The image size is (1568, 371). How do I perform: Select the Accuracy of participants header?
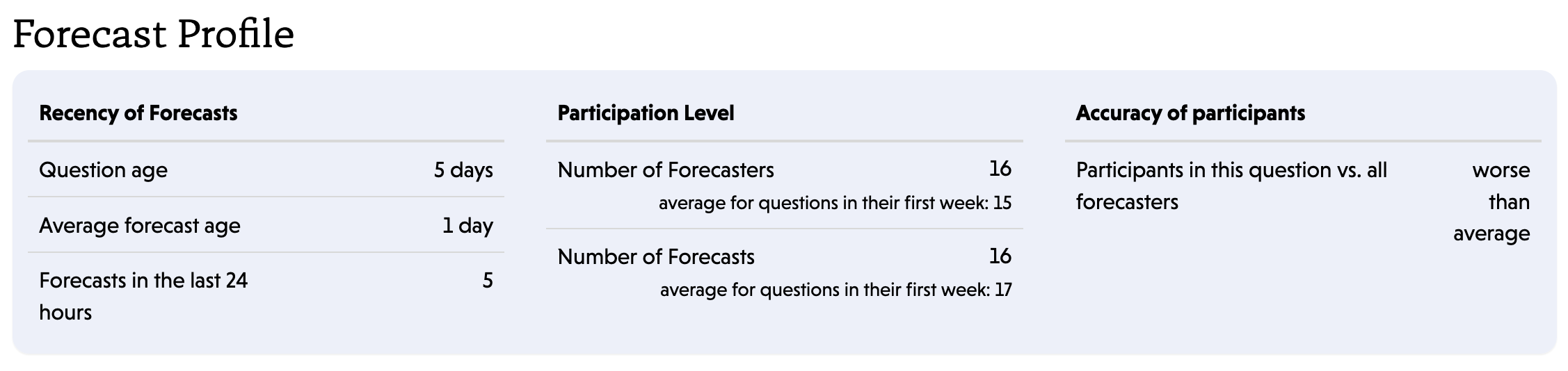coord(1190,113)
